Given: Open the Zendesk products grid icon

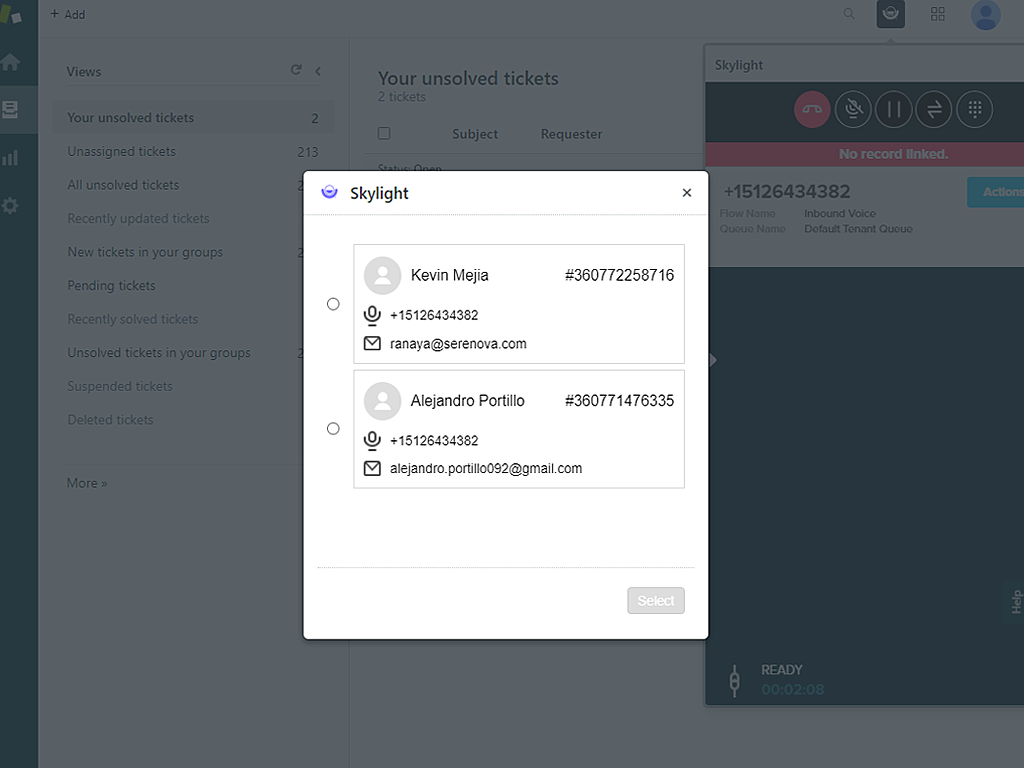Looking at the screenshot, I should point(937,14).
